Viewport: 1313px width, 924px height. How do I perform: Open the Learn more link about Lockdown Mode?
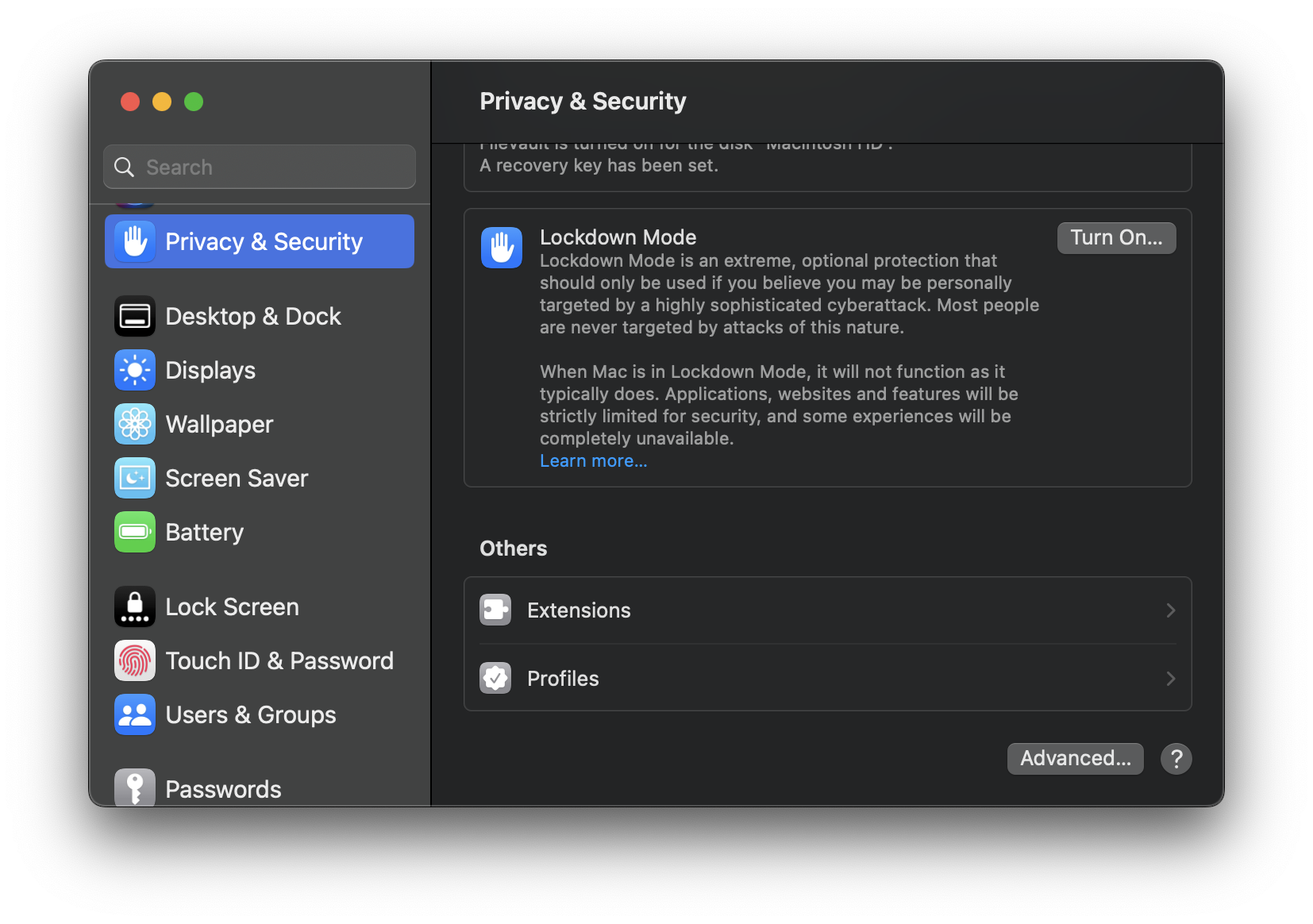pyautogui.click(x=593, y=460)
